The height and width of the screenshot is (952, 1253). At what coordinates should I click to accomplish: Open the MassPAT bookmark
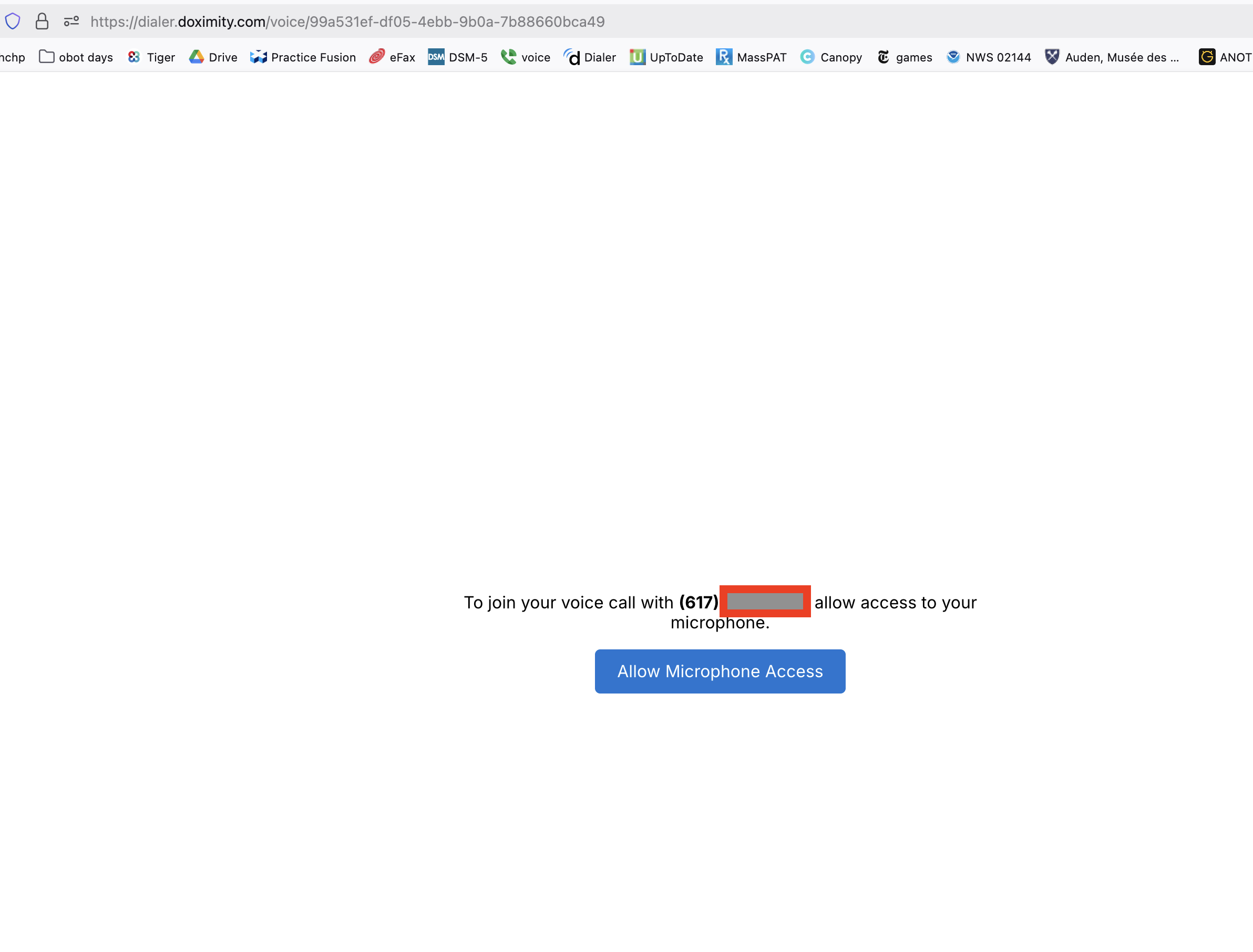pos(751,57)
